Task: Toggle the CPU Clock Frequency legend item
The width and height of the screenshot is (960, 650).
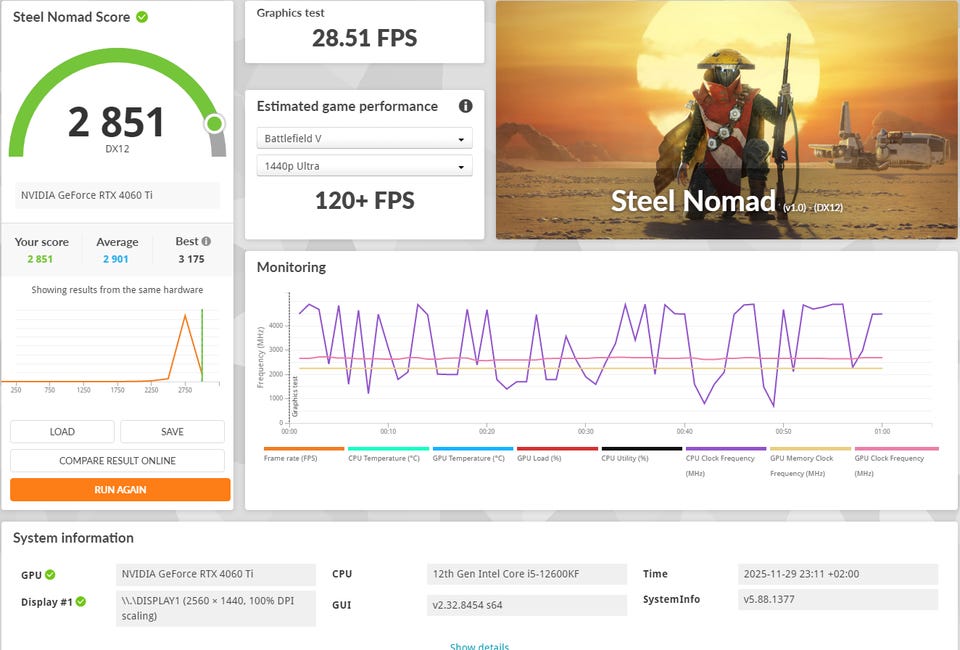Action: coord(726,462)
